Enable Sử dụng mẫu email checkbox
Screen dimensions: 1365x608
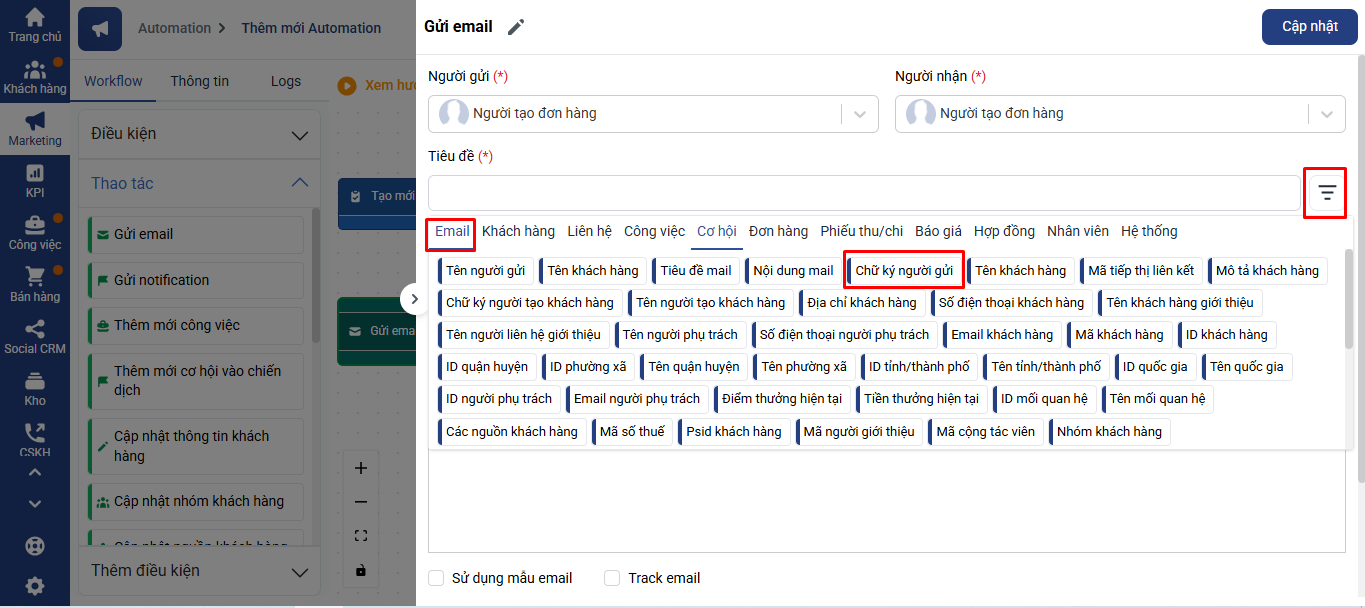(x=436, y=578)
